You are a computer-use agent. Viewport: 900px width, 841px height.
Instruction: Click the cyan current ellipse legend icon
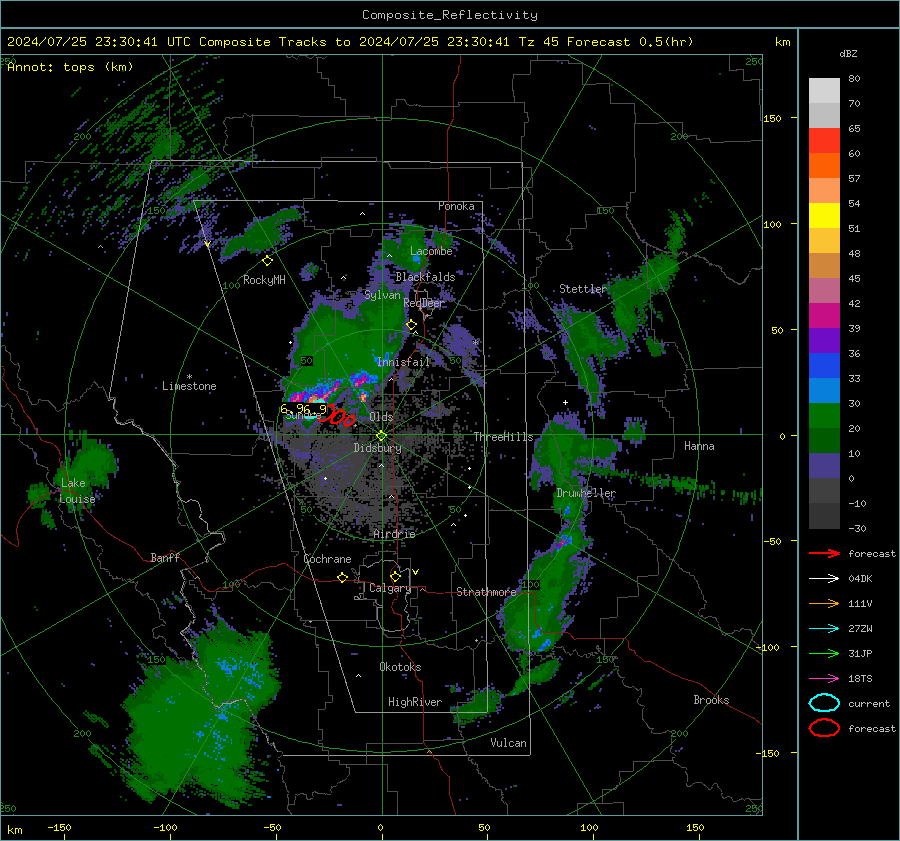[824, 703]
